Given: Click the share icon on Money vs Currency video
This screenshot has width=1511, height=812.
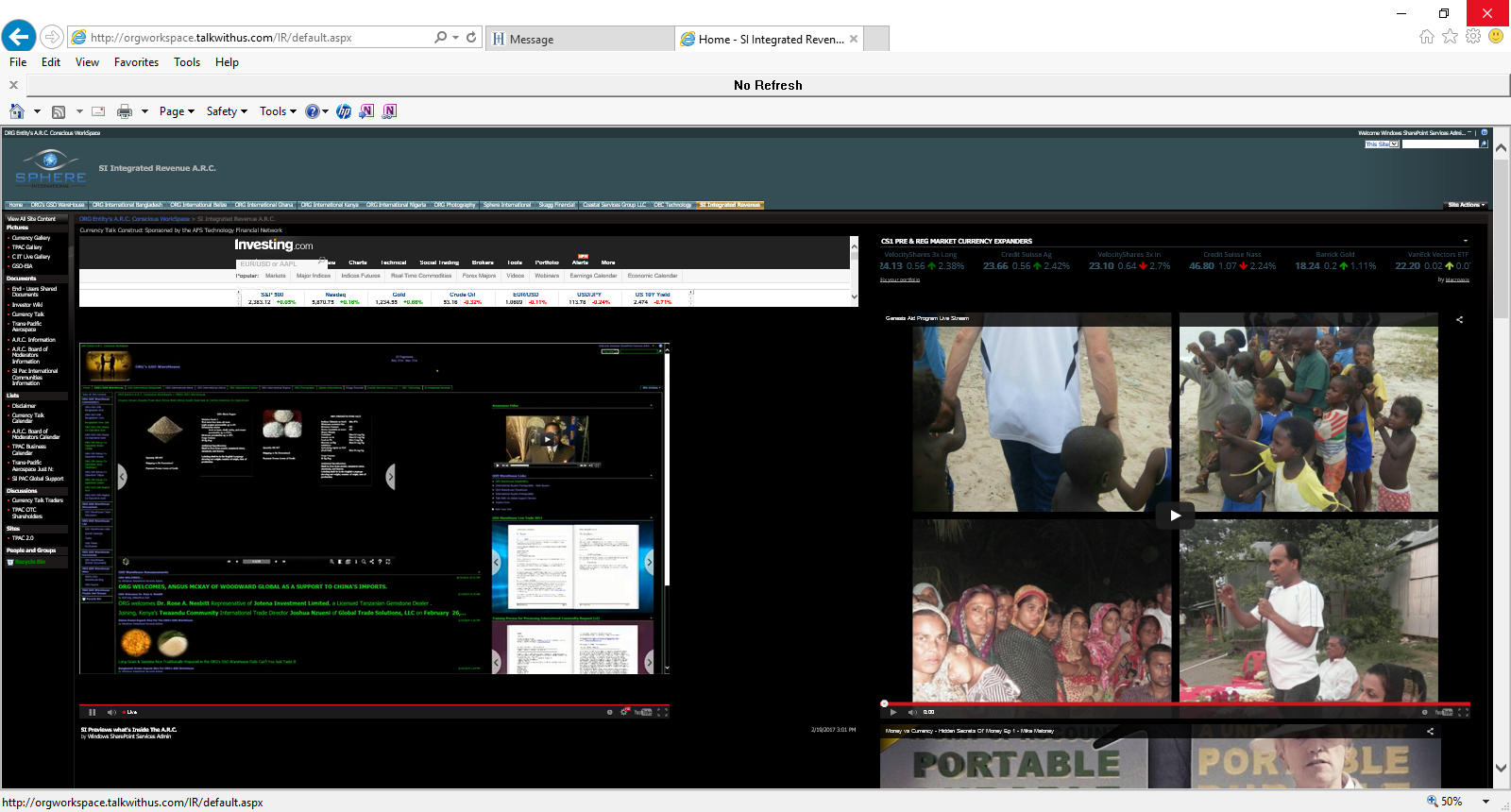Looking at the screenshot, I should (x=1430, y=731).
